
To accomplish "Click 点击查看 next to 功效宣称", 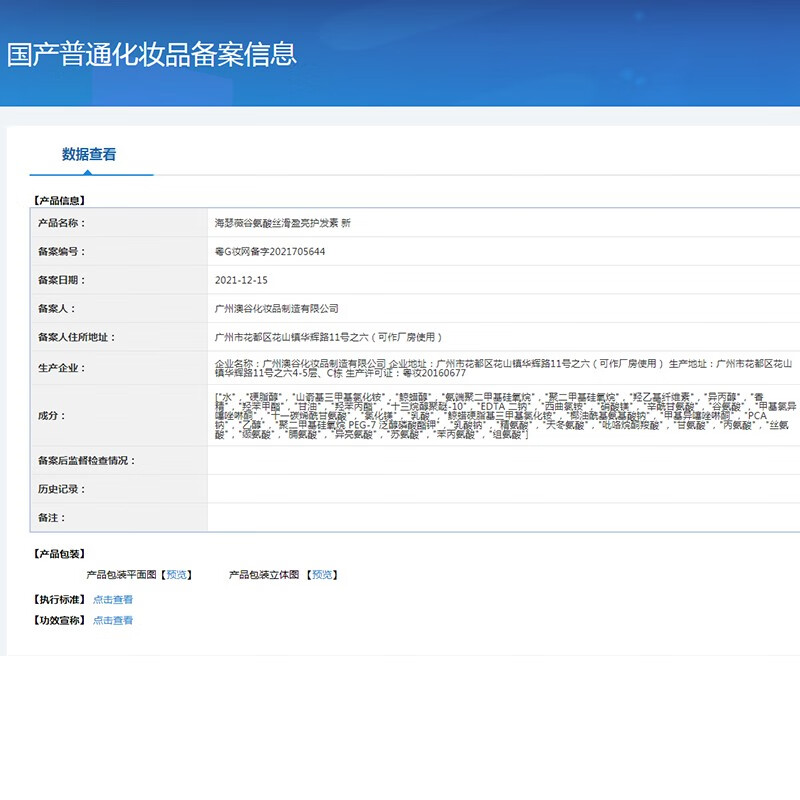I will pyautogui.click(x=113, y=621).
